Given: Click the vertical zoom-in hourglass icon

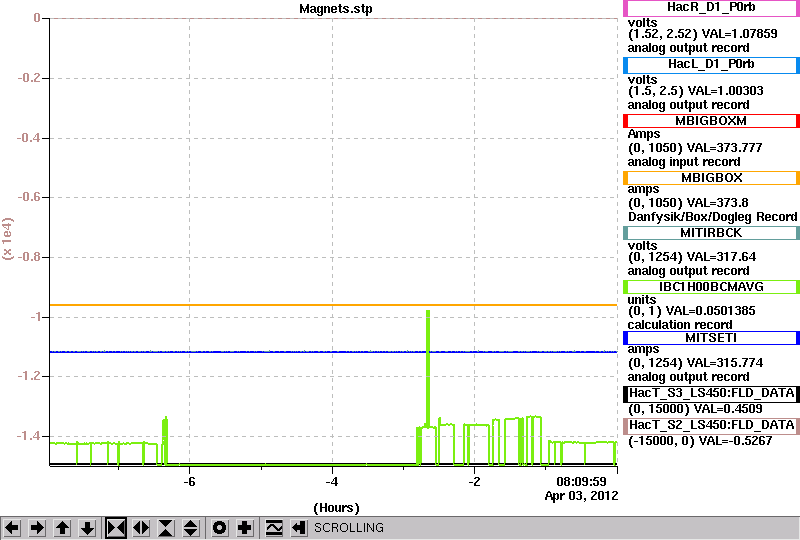Looking at the screenshot, I should [166, 528].
